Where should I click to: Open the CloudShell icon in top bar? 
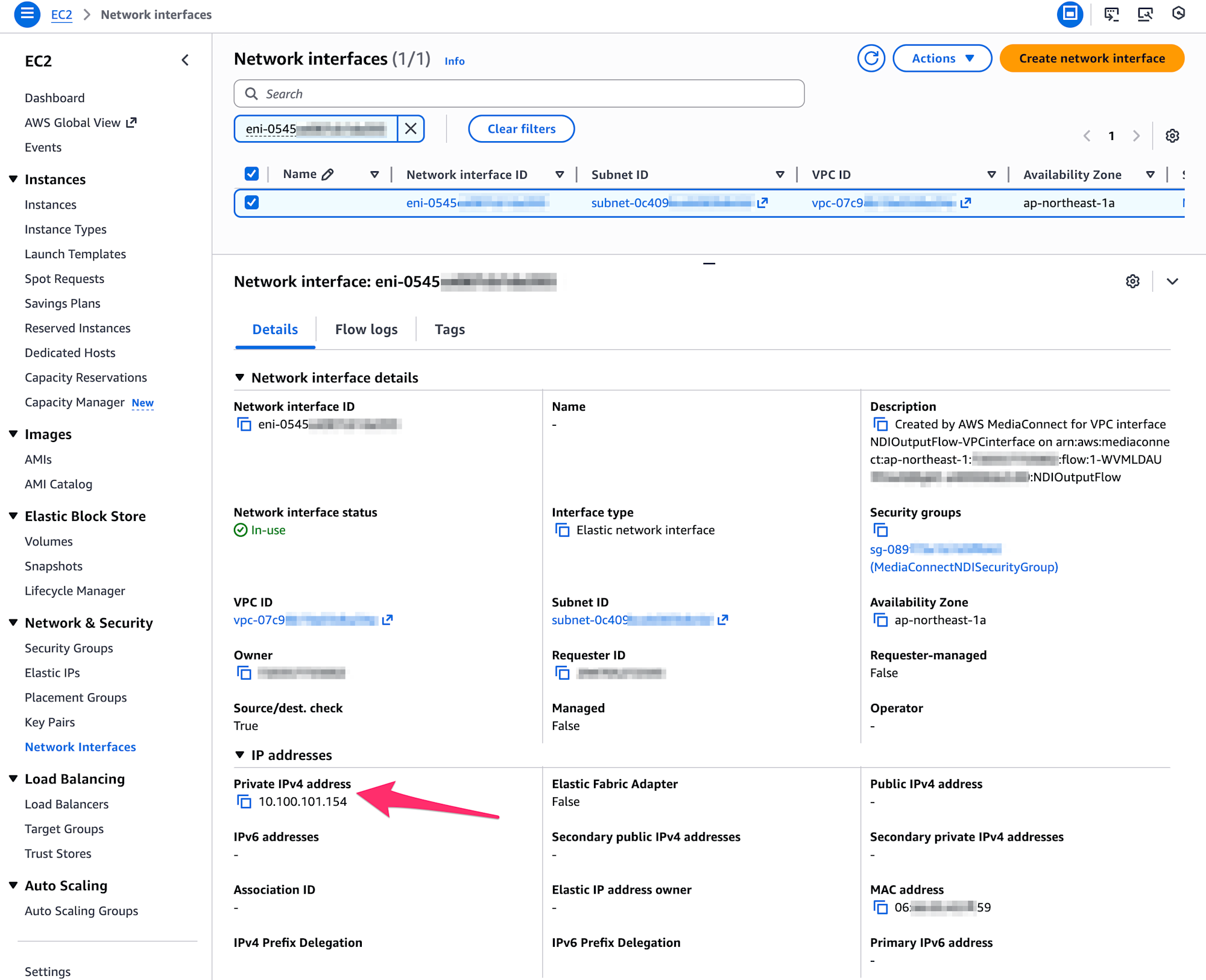click(x=1111, y=14)
